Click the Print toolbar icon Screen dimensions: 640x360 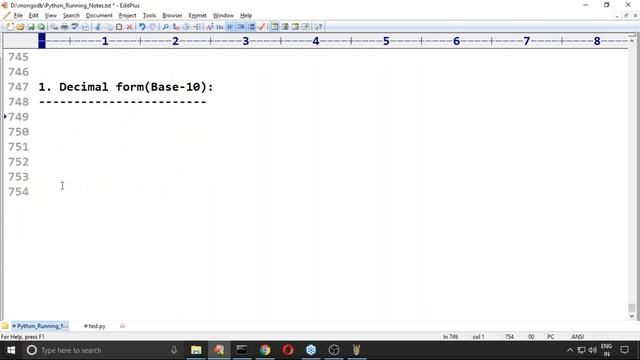(x=64, y=27)
